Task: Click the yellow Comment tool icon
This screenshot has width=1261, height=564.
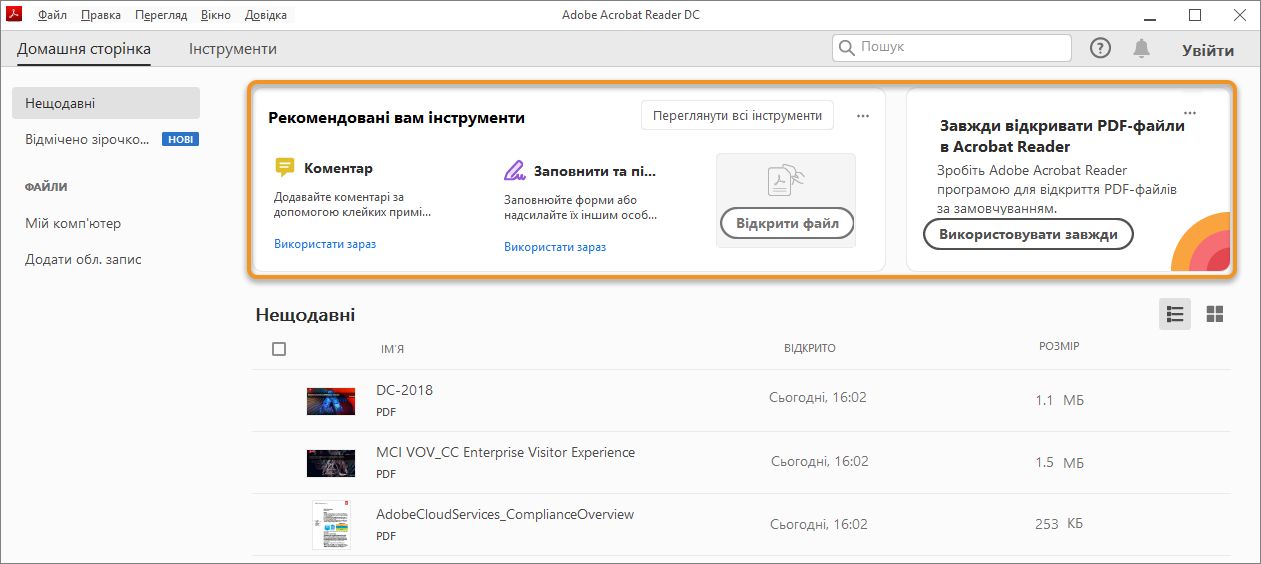Action: [285, 168]
